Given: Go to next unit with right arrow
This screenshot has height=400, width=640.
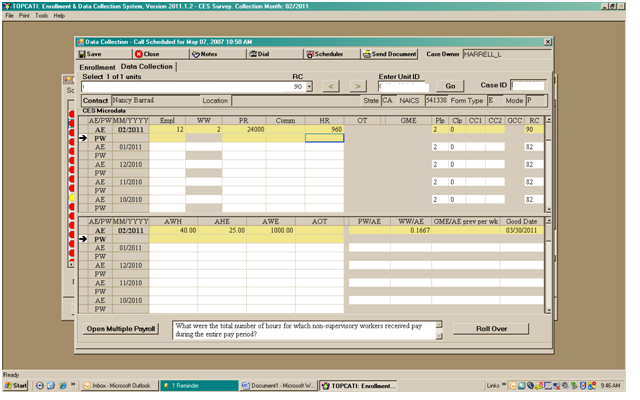Looking at the screenshot, I should pyautogui.click(x=358, y=86).
